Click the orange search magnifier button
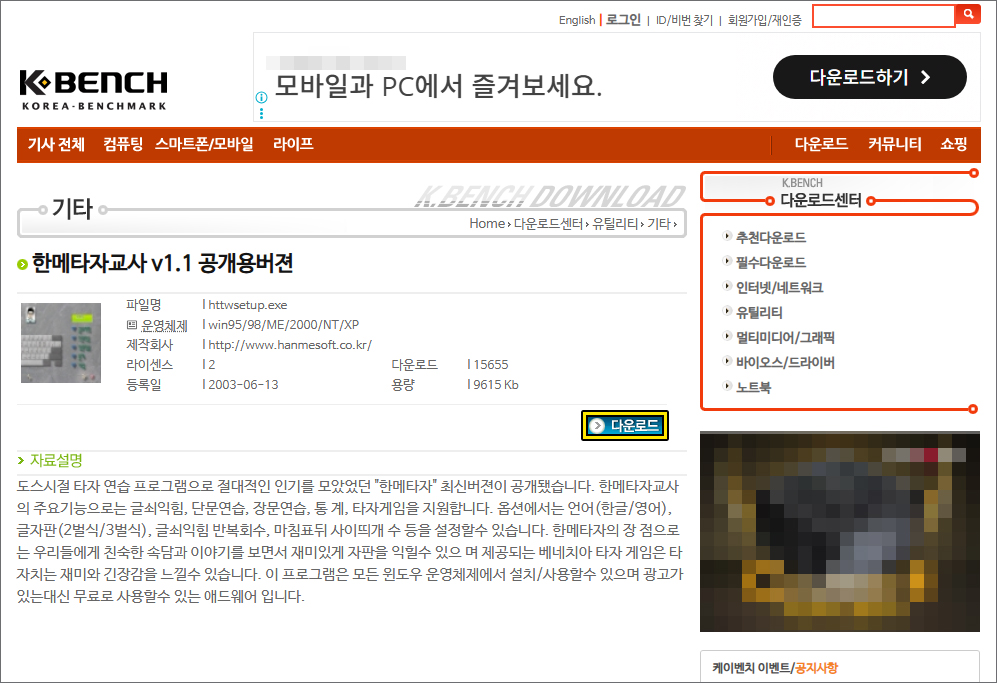 click(x=968, y=14)
